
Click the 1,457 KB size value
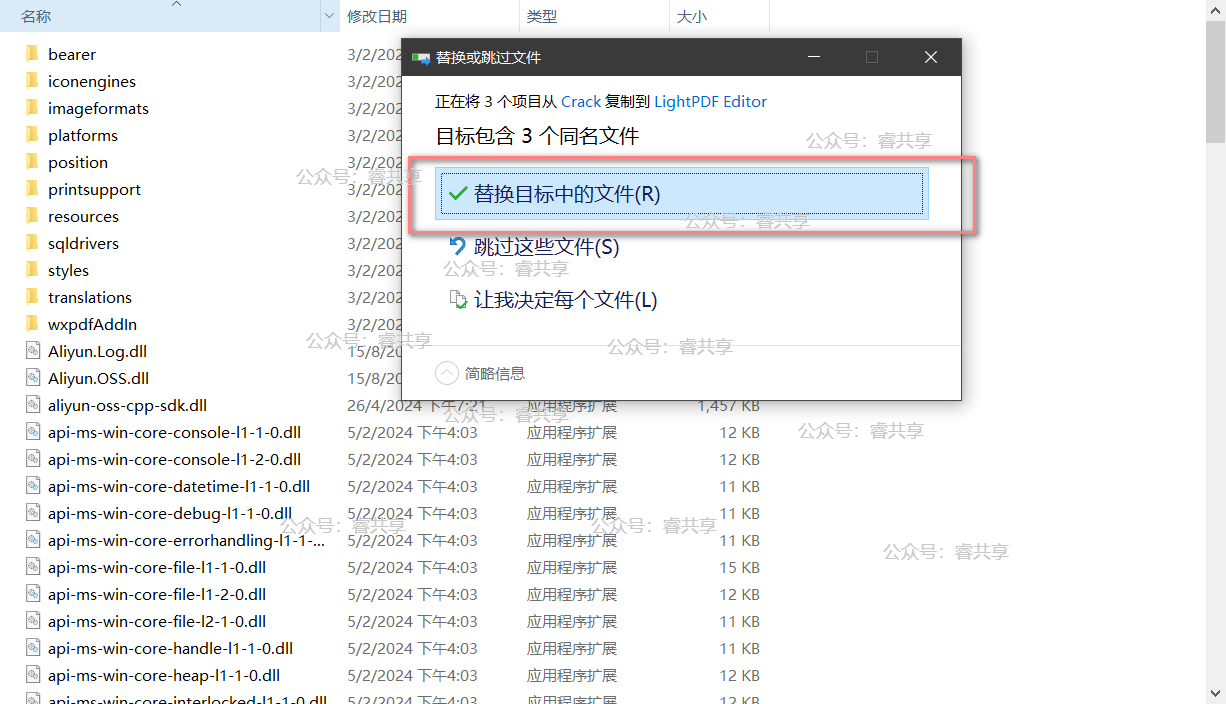coord(729,405)
